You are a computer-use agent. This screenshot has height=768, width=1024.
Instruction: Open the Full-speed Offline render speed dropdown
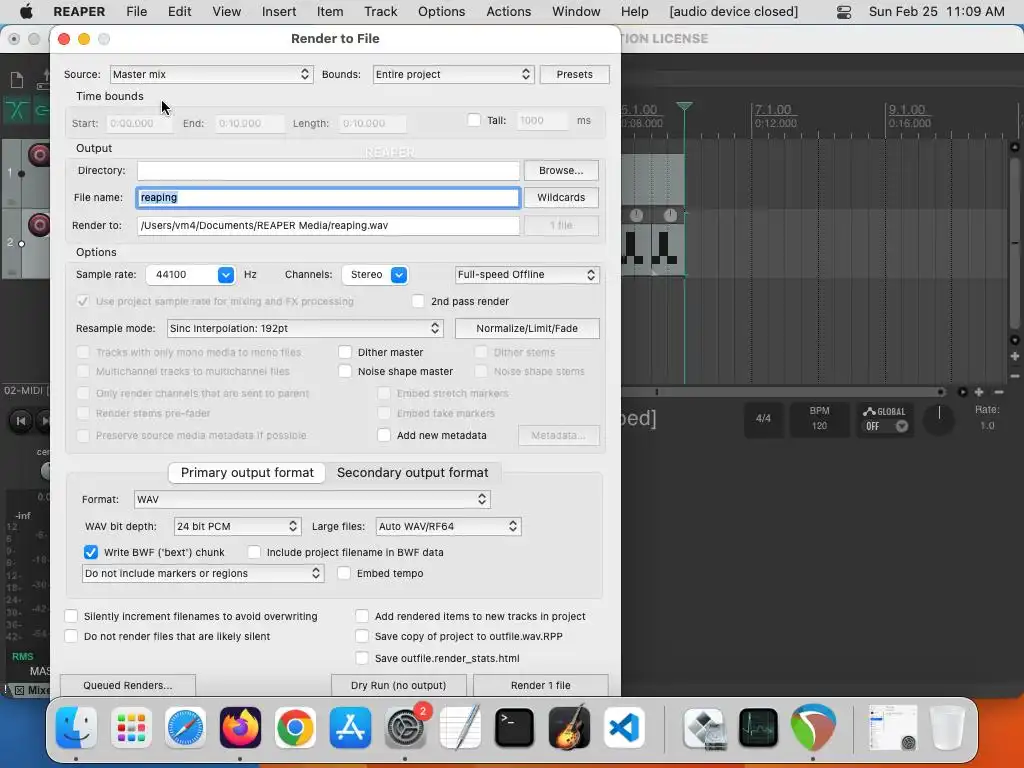(526, 275)
